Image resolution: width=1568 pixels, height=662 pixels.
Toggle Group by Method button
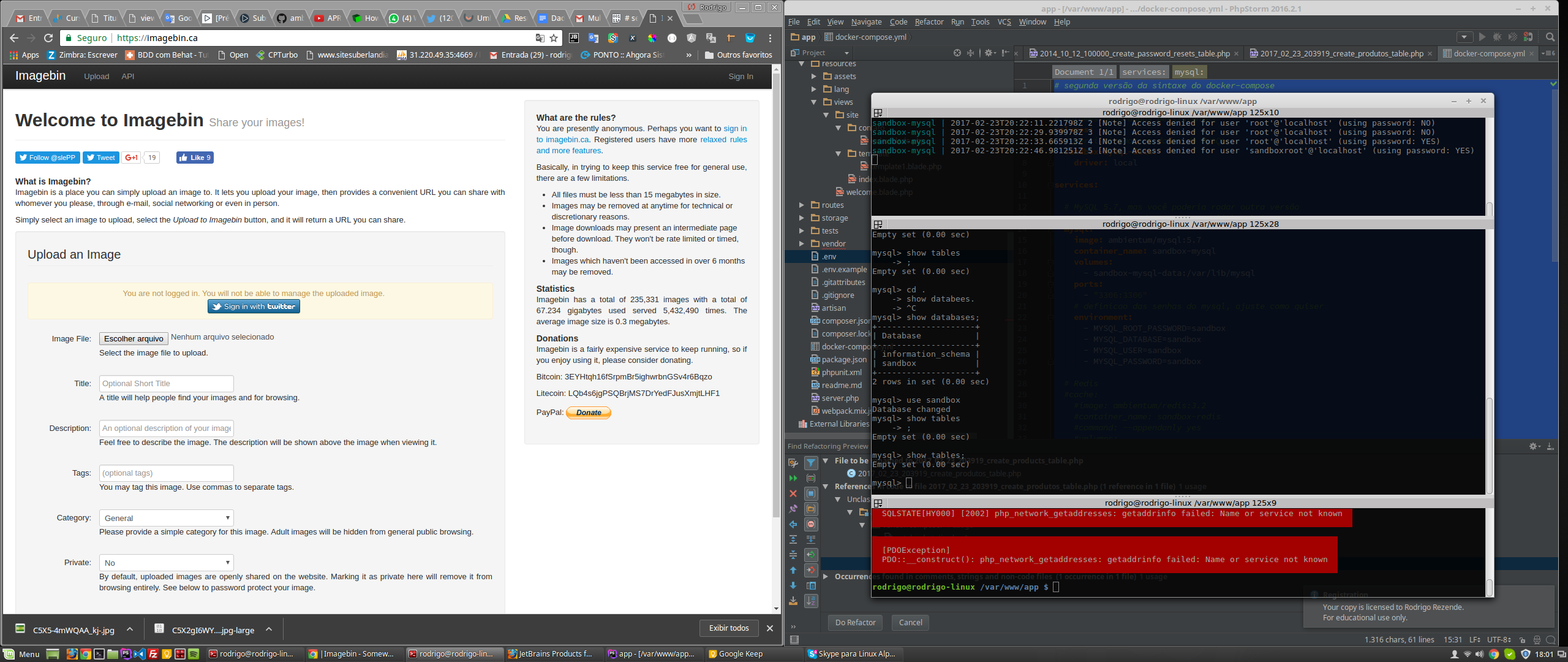pos(811,524)
